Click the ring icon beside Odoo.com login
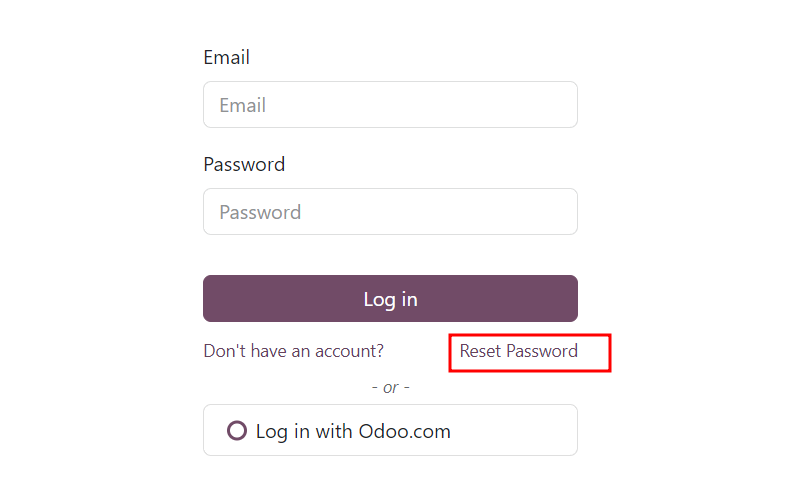806x500 pixels. [x=237, y=431]
